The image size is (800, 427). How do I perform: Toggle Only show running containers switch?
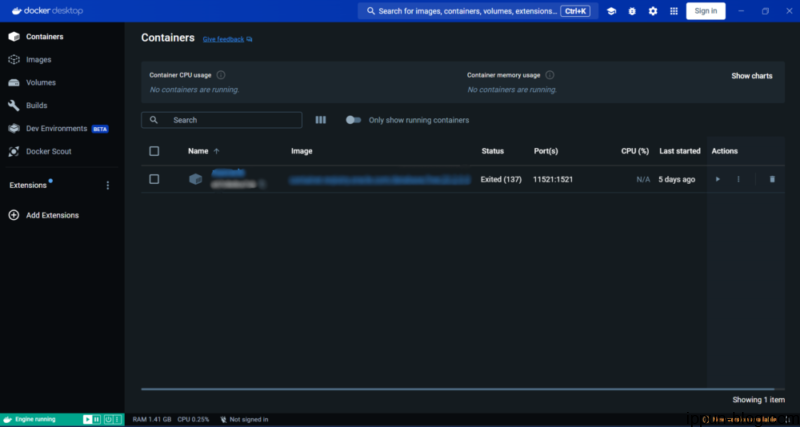(x=354, y=120)
